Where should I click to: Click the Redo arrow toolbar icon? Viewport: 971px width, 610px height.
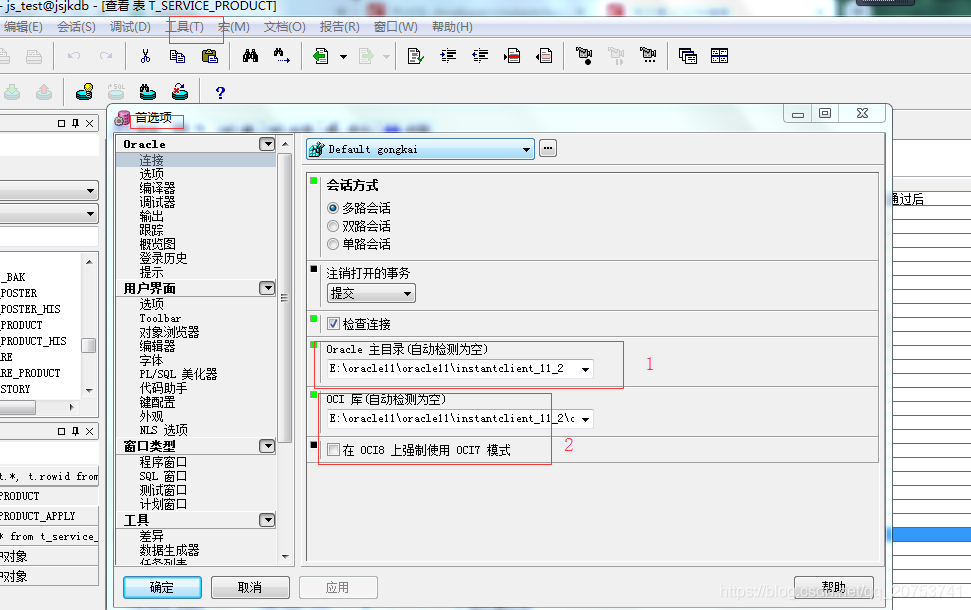(x=106, y=56)
